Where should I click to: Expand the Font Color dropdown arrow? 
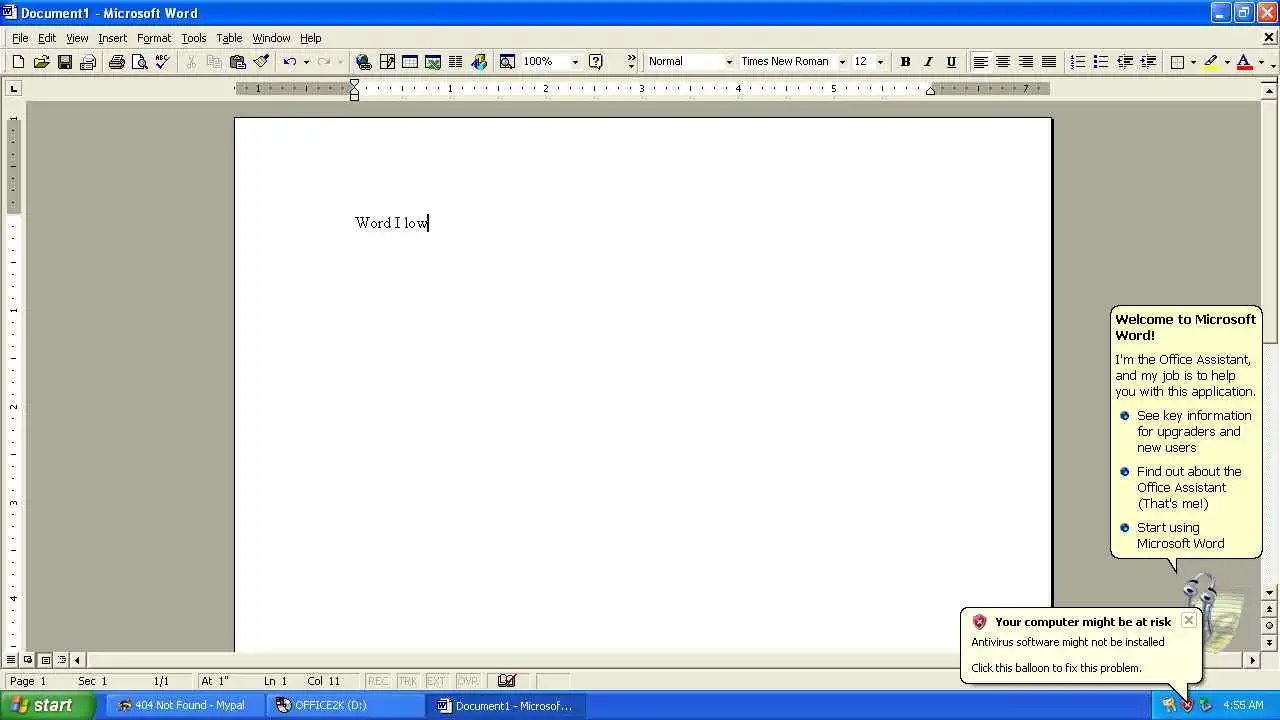1261,62
